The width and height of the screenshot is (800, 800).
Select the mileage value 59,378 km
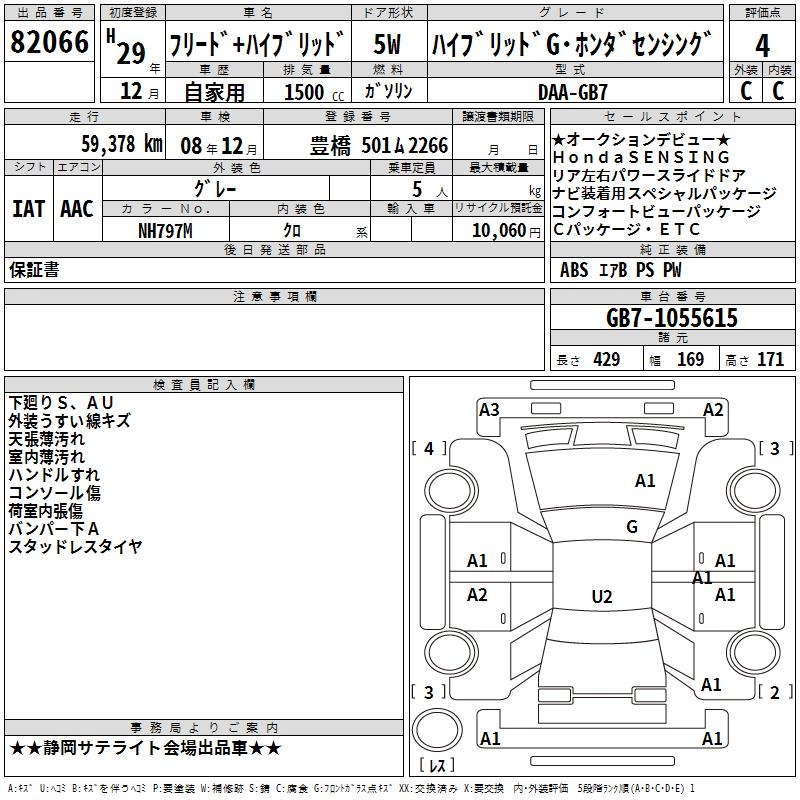point(110,144)
